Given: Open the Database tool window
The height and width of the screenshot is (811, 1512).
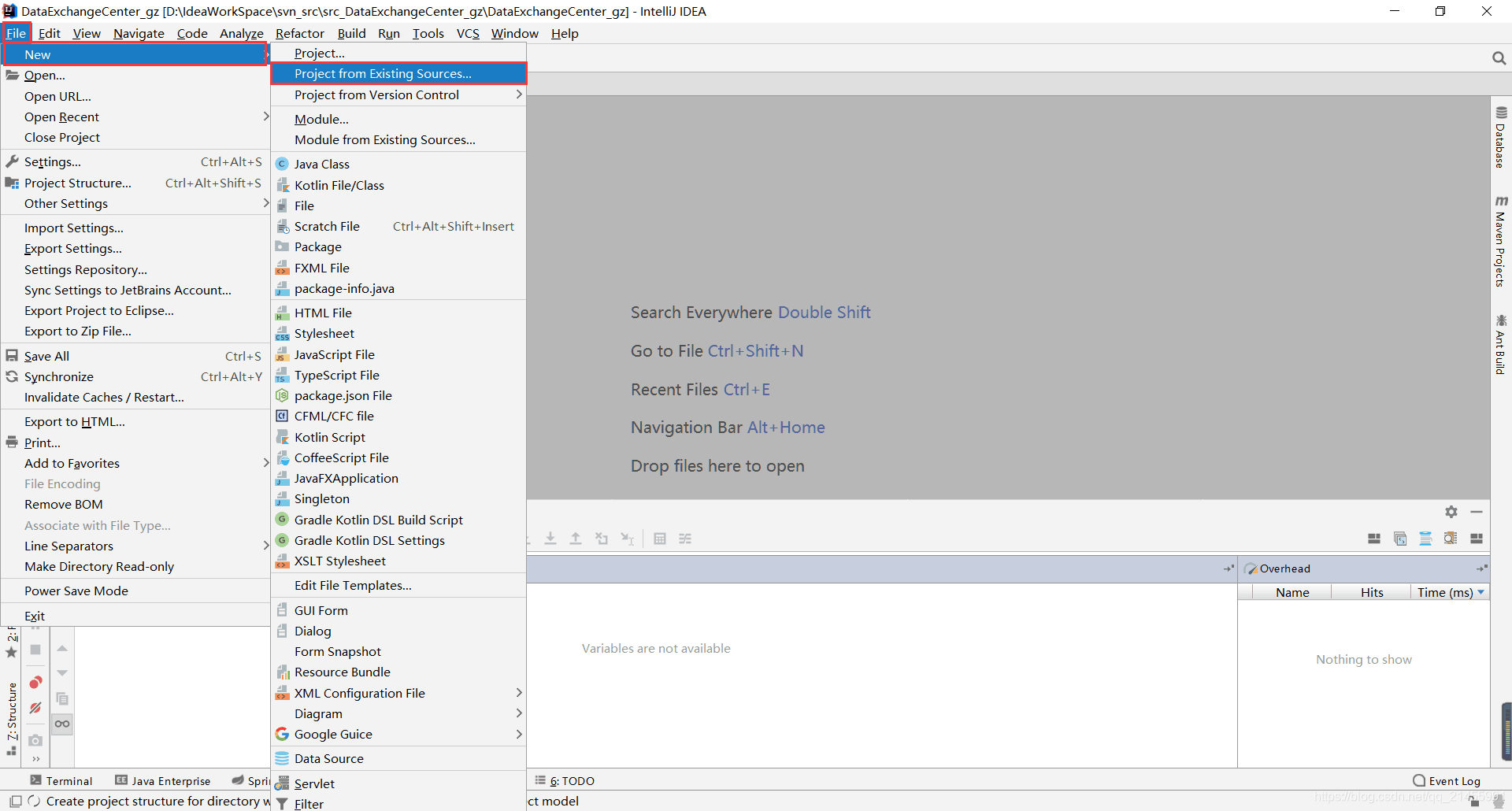Looking at the screenshot, I should 1501,139.
